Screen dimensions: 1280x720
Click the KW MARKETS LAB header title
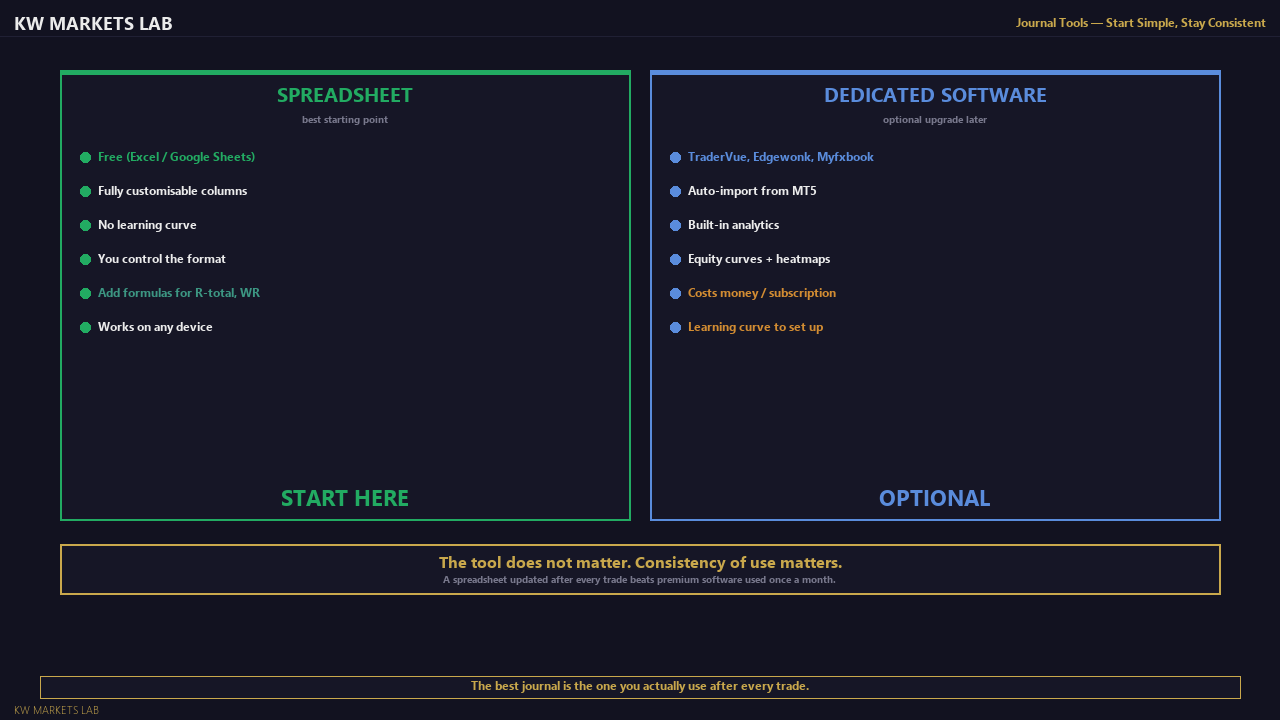[93, 23]
